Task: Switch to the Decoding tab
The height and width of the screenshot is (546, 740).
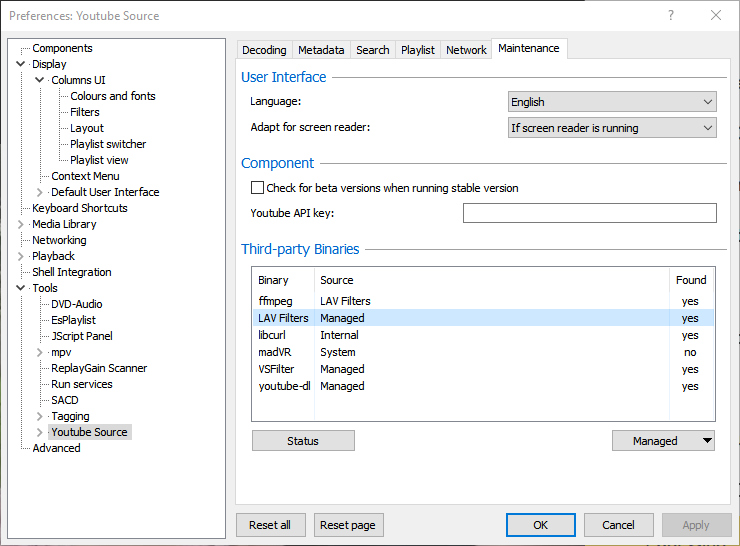Action: (x=264, y=50)
